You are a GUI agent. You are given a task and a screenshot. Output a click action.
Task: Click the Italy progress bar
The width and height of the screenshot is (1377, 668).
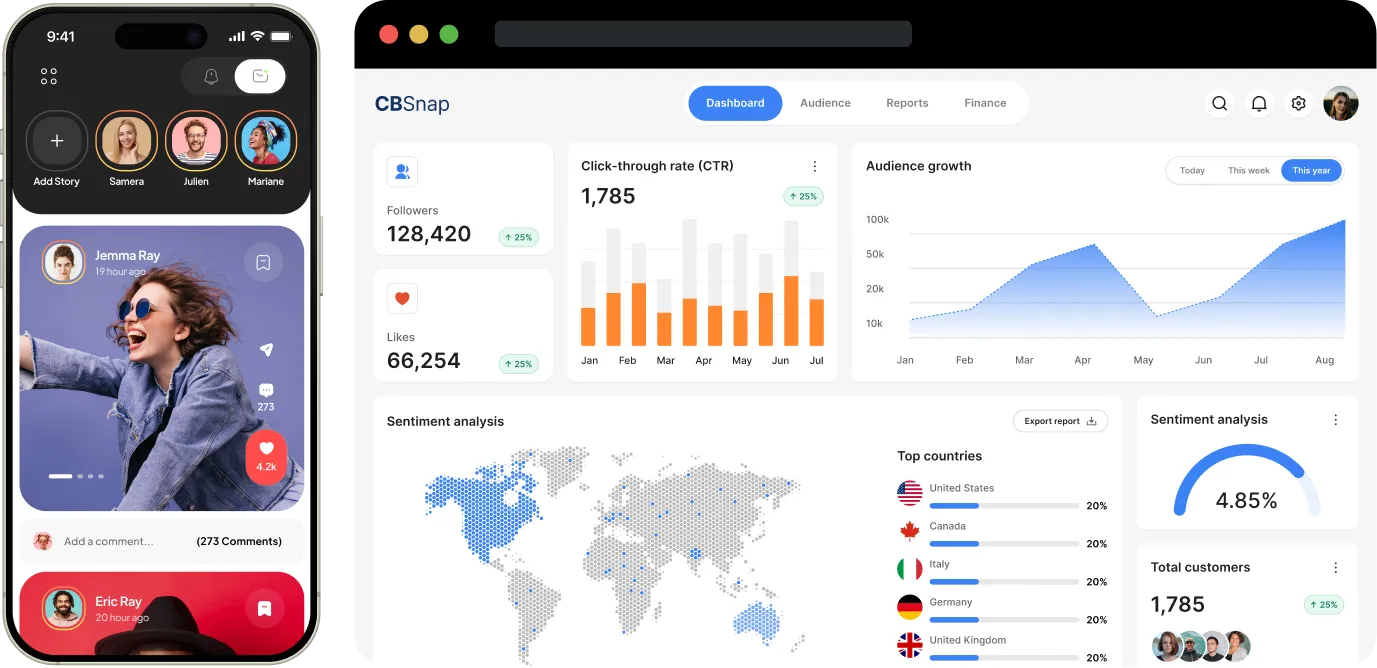coord(1004,581)
